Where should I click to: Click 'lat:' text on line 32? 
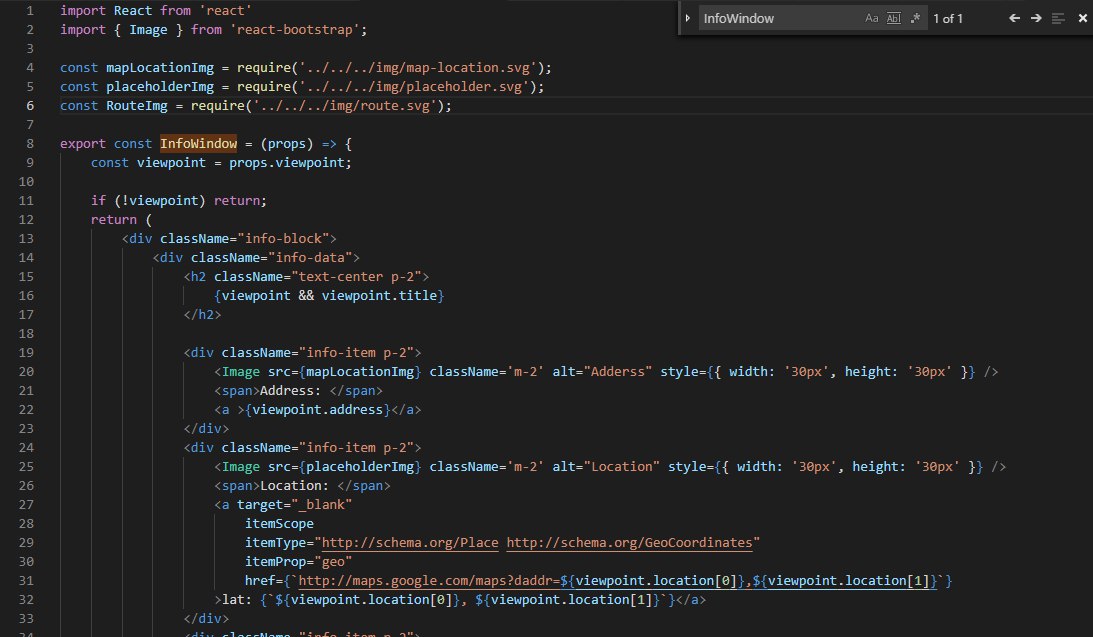coord(237,599)
